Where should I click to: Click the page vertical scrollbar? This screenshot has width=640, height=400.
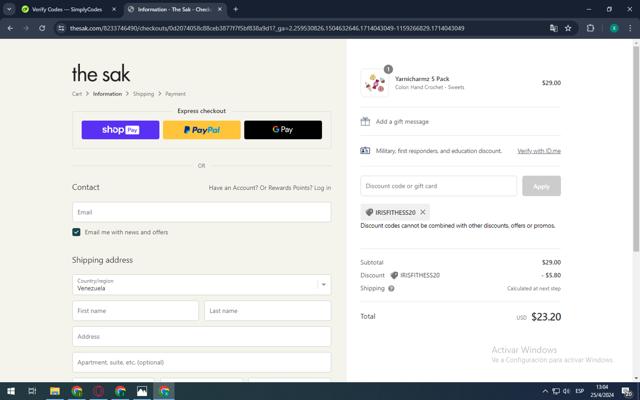636,149
